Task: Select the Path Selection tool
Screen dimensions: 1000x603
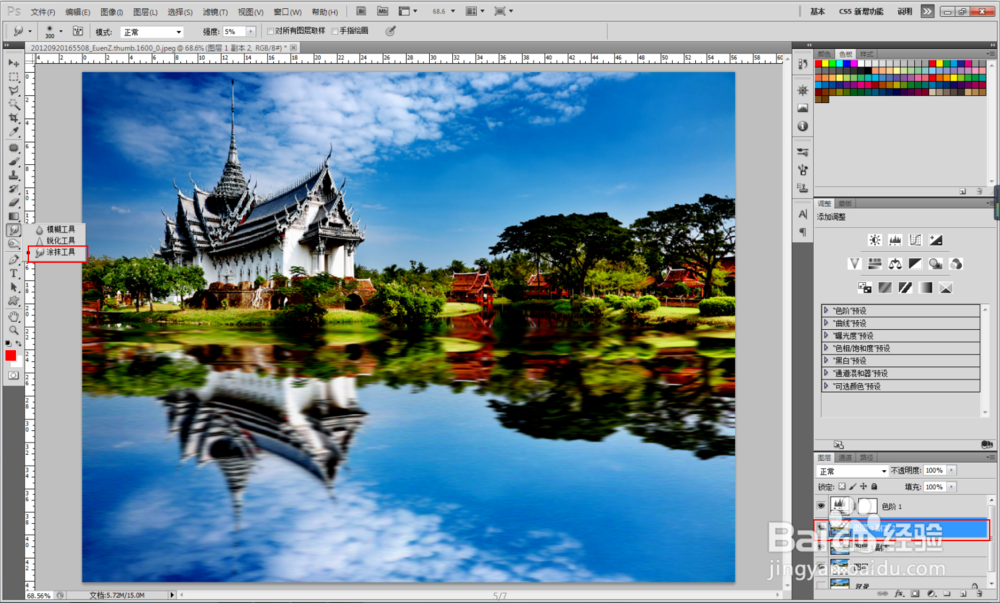Action: click(x=13, y=287)
